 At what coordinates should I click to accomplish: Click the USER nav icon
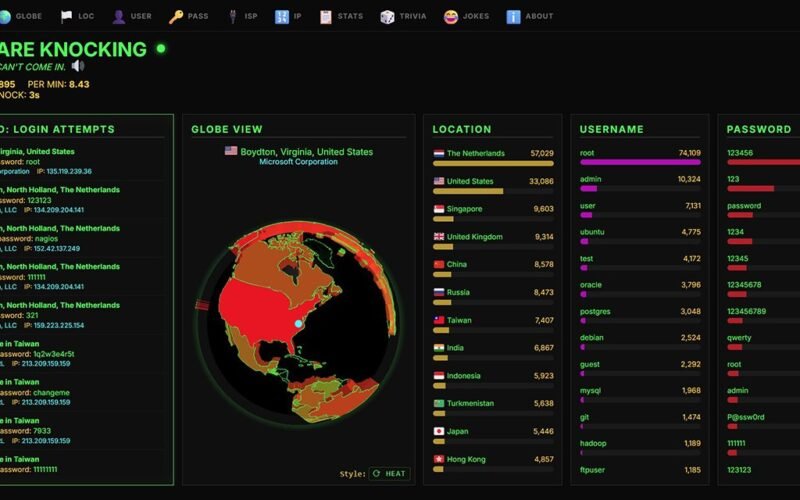pos(132,16)
